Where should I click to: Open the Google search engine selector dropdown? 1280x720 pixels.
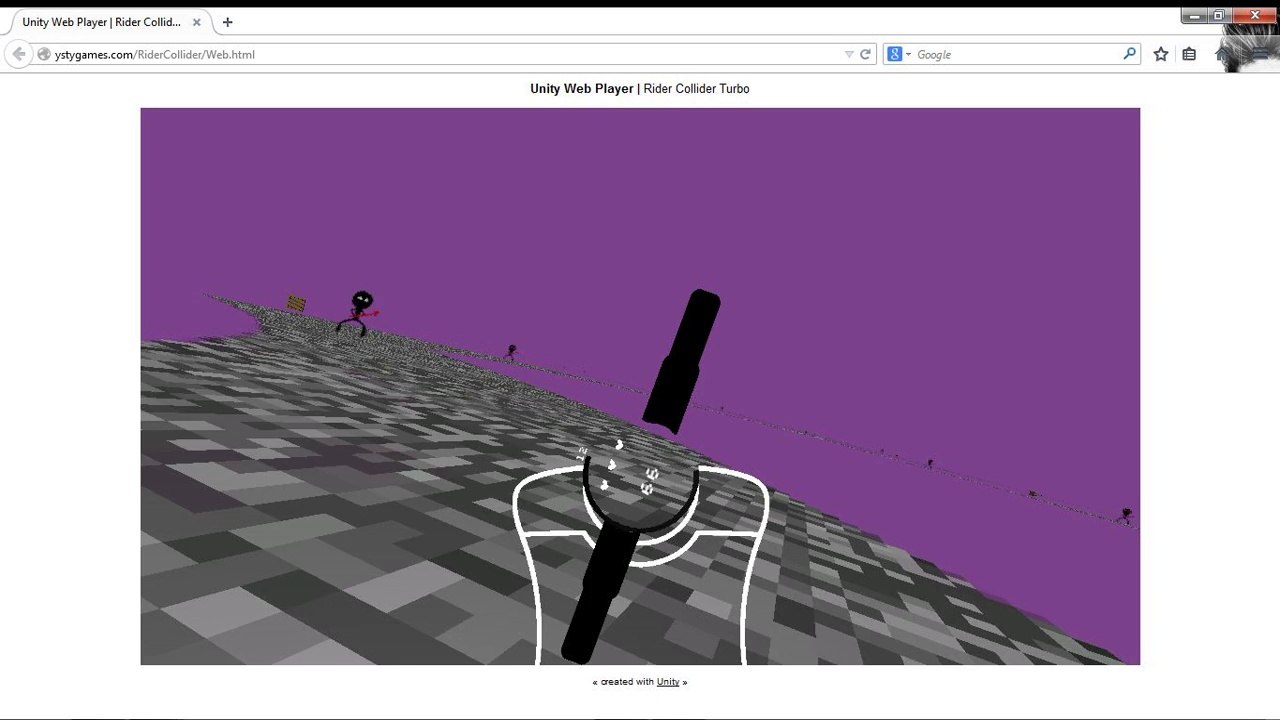(x=899, y=54)
